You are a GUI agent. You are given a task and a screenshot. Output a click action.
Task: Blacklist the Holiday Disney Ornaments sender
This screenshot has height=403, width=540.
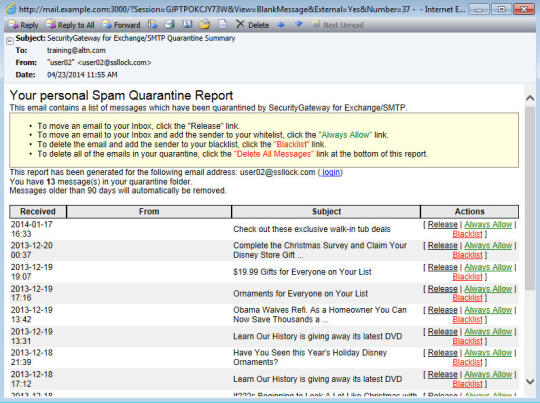467,362
